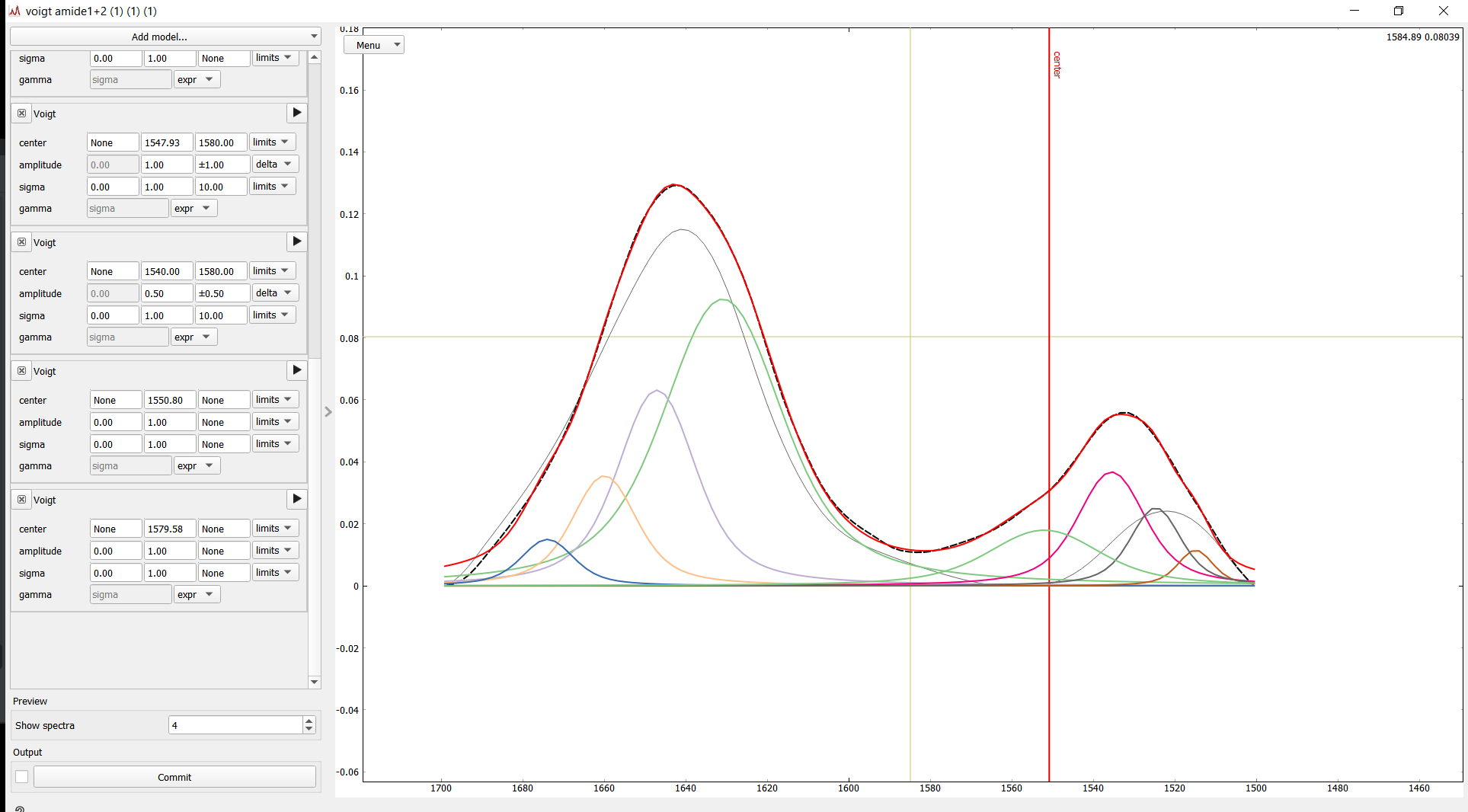1468x812 pixels.
Task: Run the Voigt model centered at 1547.93 via its play arrow
Action: 296,113
